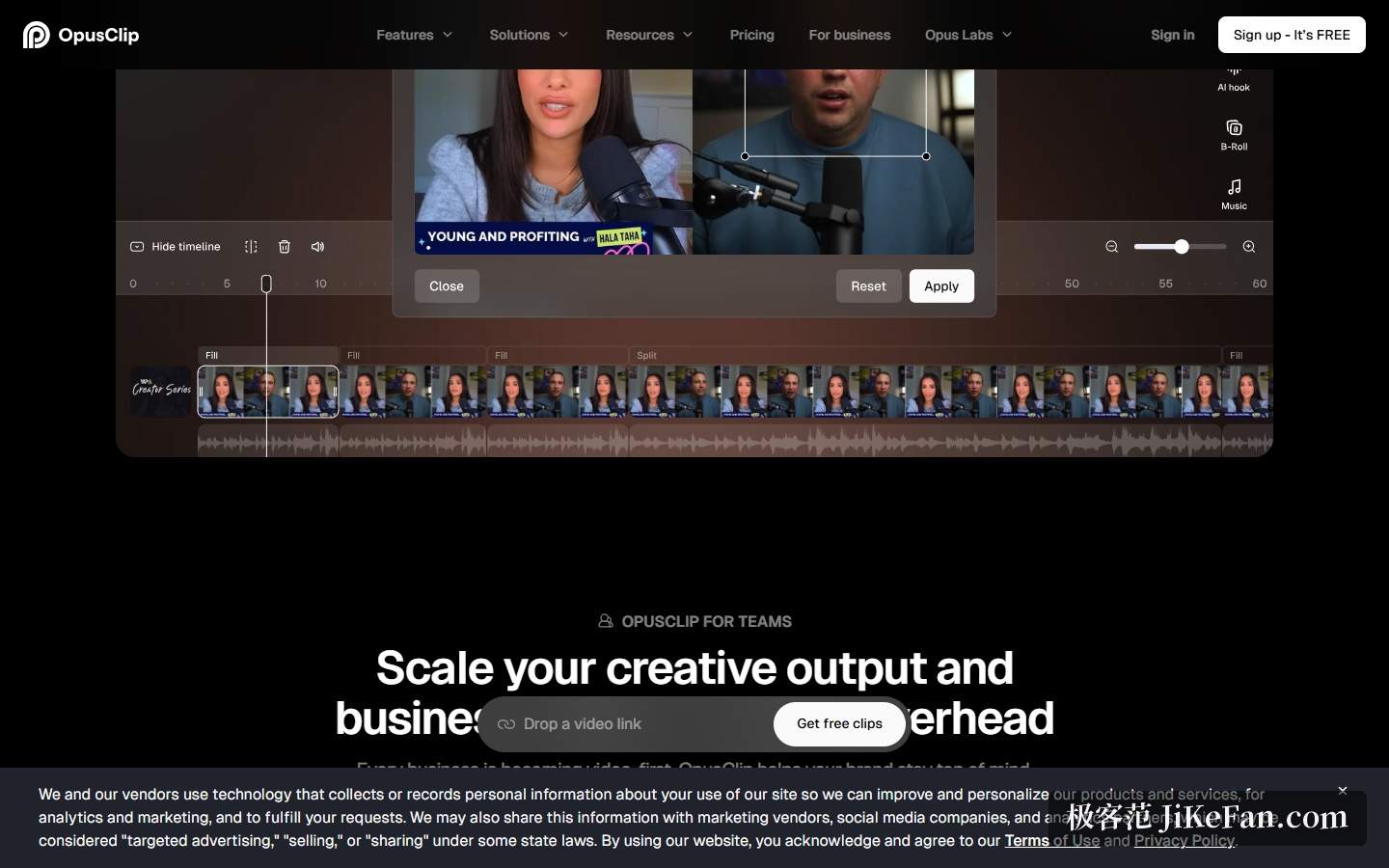Viewport: 1389px width, 868px height.
Task: Open the AI hook tool
Action: [1234, 79]
